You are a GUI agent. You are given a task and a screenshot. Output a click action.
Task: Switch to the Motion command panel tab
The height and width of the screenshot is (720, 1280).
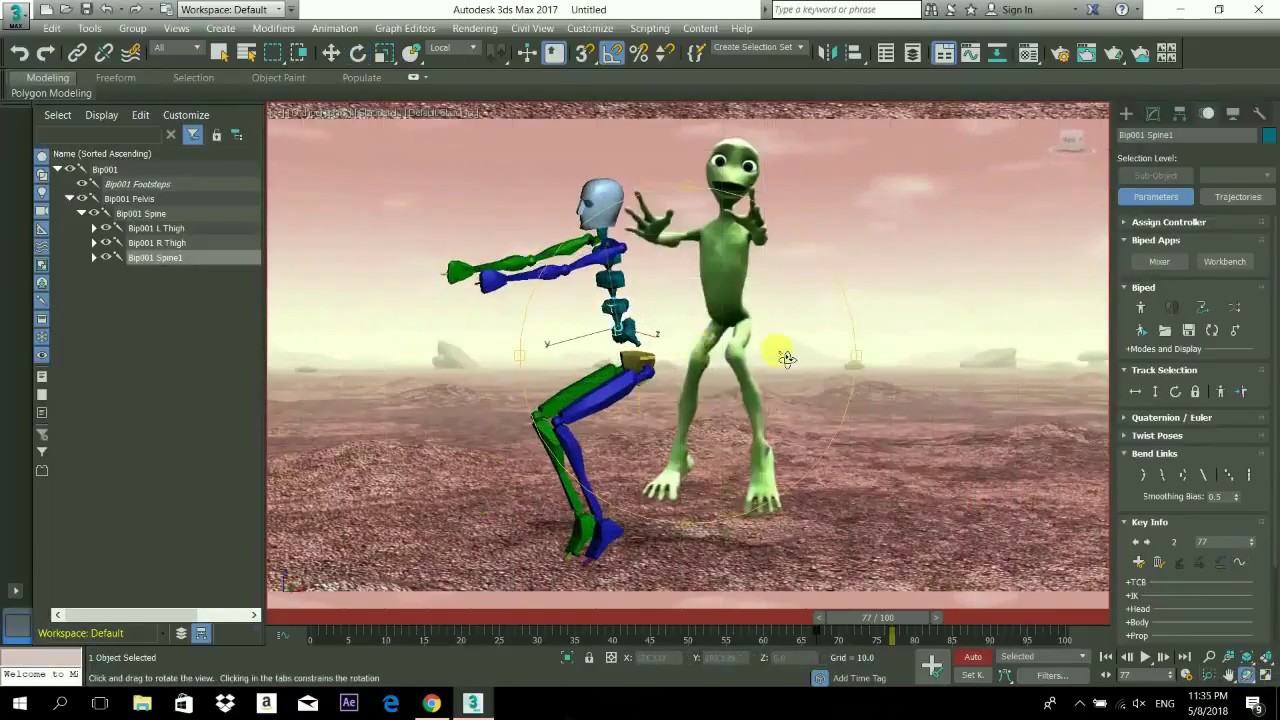pyautogui.click(x=1207, y=114)
